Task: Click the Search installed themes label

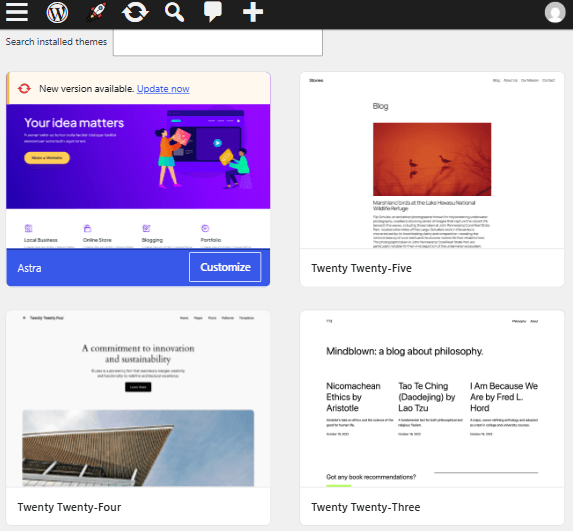Action: tap(56, 42)
